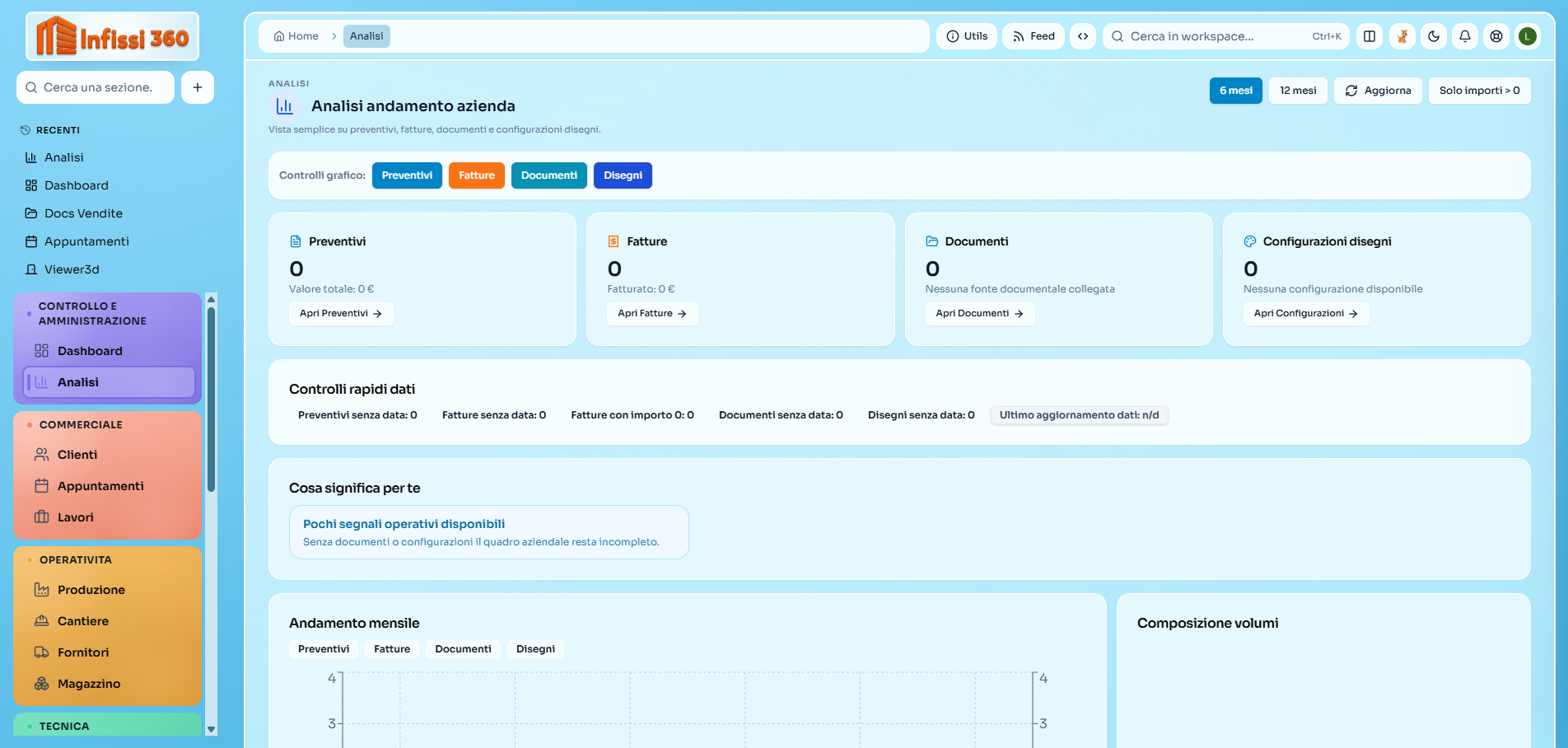Toggle dark mode moon icon
Screen dimensions: 1568x748
pos(1434,36)
